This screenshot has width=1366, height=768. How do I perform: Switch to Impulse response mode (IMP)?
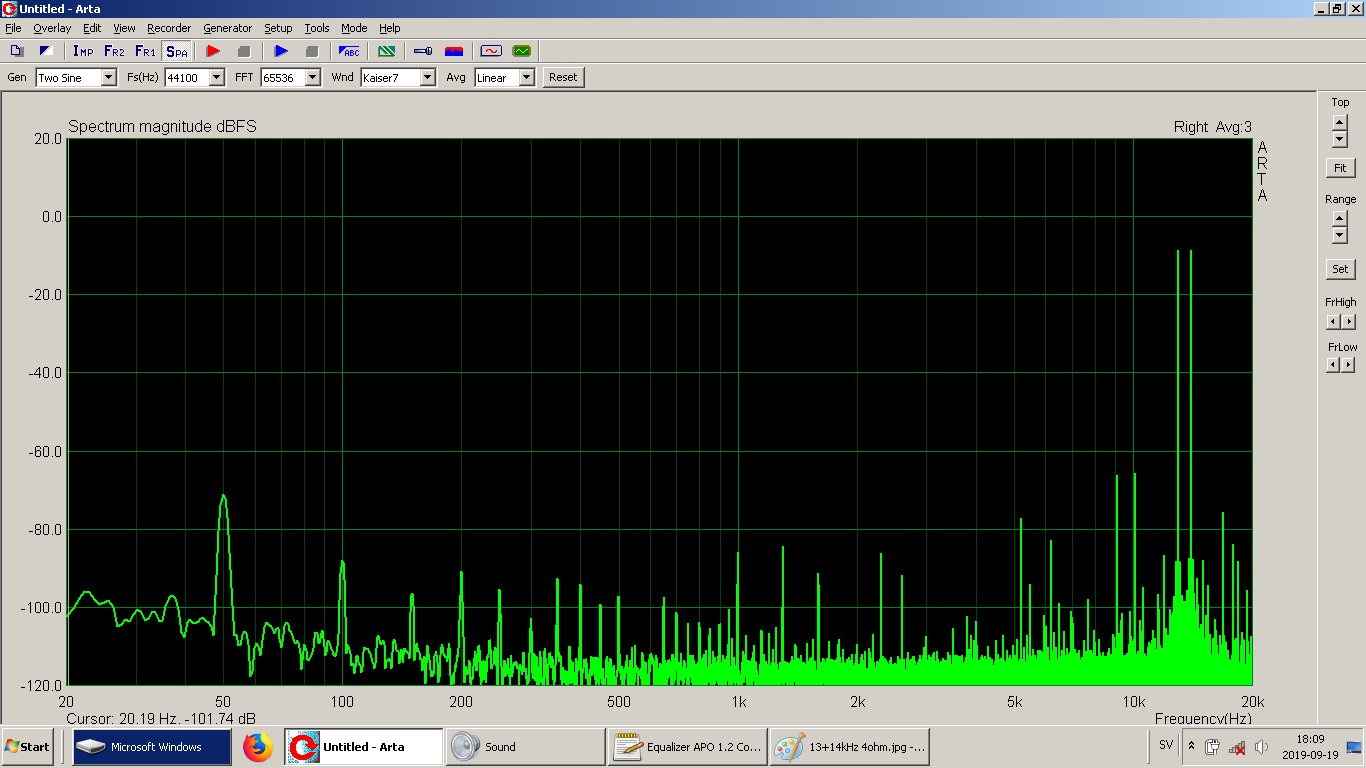(x=83, y=51)
